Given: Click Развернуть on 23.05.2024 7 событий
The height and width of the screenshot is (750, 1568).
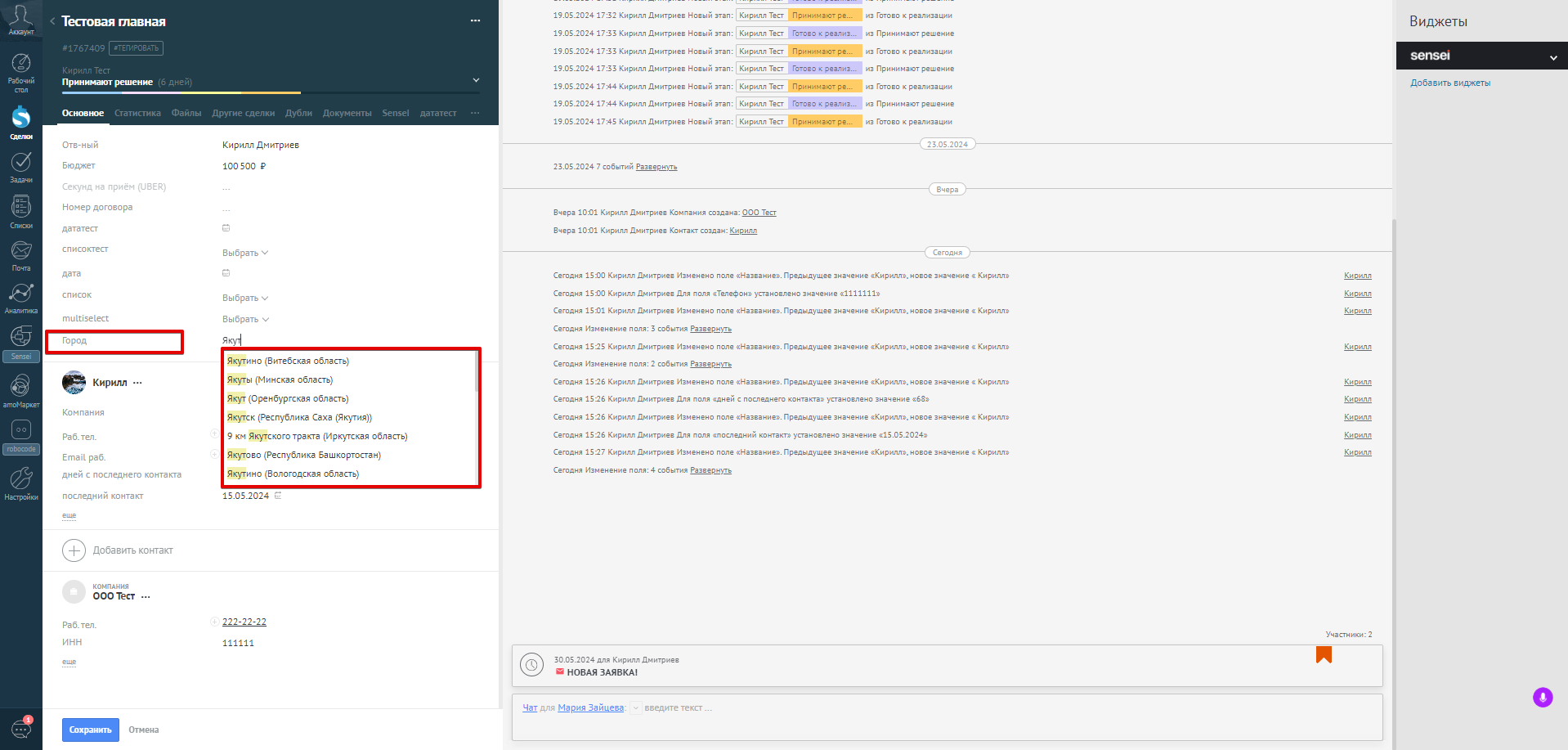Looking at the screenshot, I should pos(656,167).
